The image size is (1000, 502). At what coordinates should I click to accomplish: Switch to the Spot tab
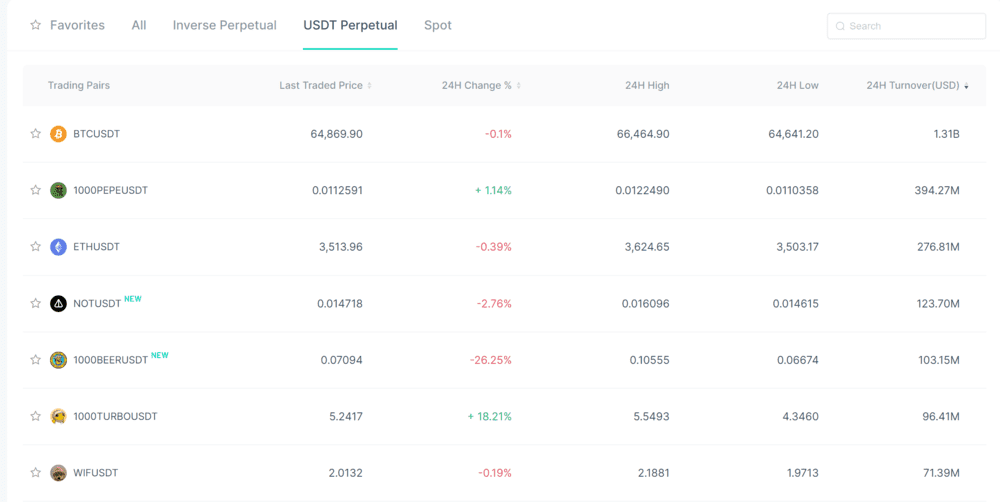pos(438,26)
